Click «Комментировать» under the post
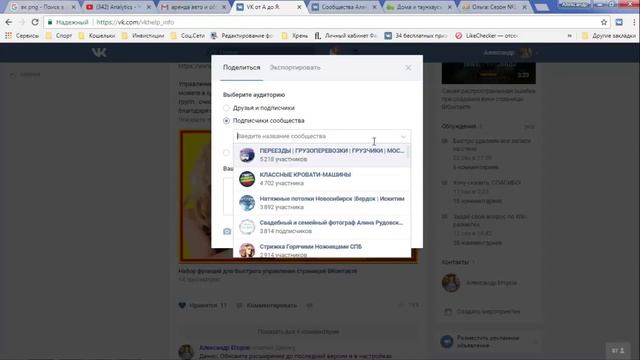 (x=271, y=305)
